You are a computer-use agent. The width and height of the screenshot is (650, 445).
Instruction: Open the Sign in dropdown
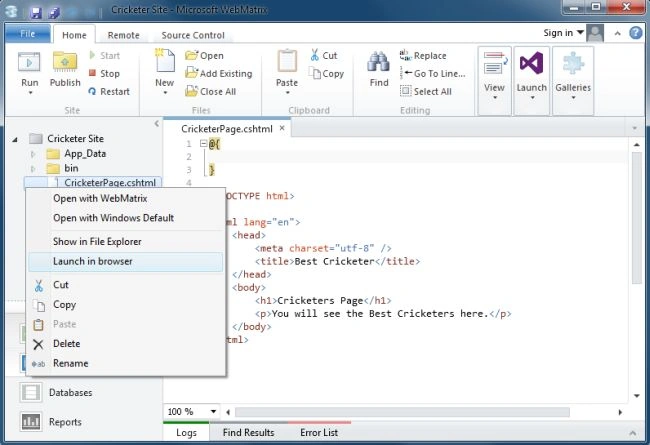(564, 33)
